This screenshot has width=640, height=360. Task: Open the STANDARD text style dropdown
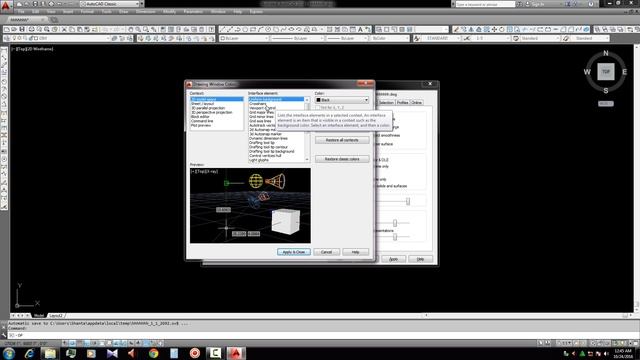coord(441,38)
